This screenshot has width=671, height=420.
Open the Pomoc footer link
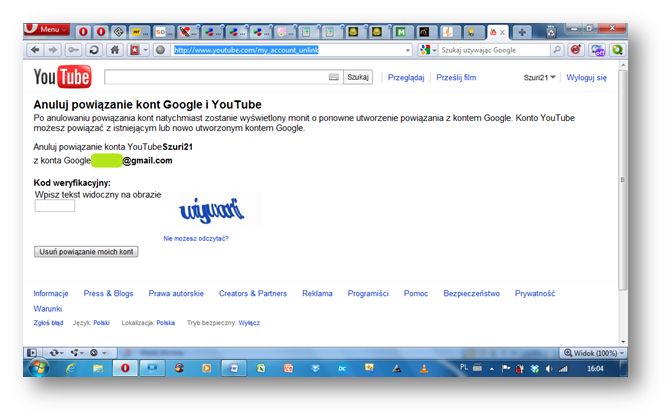point(416,293)
